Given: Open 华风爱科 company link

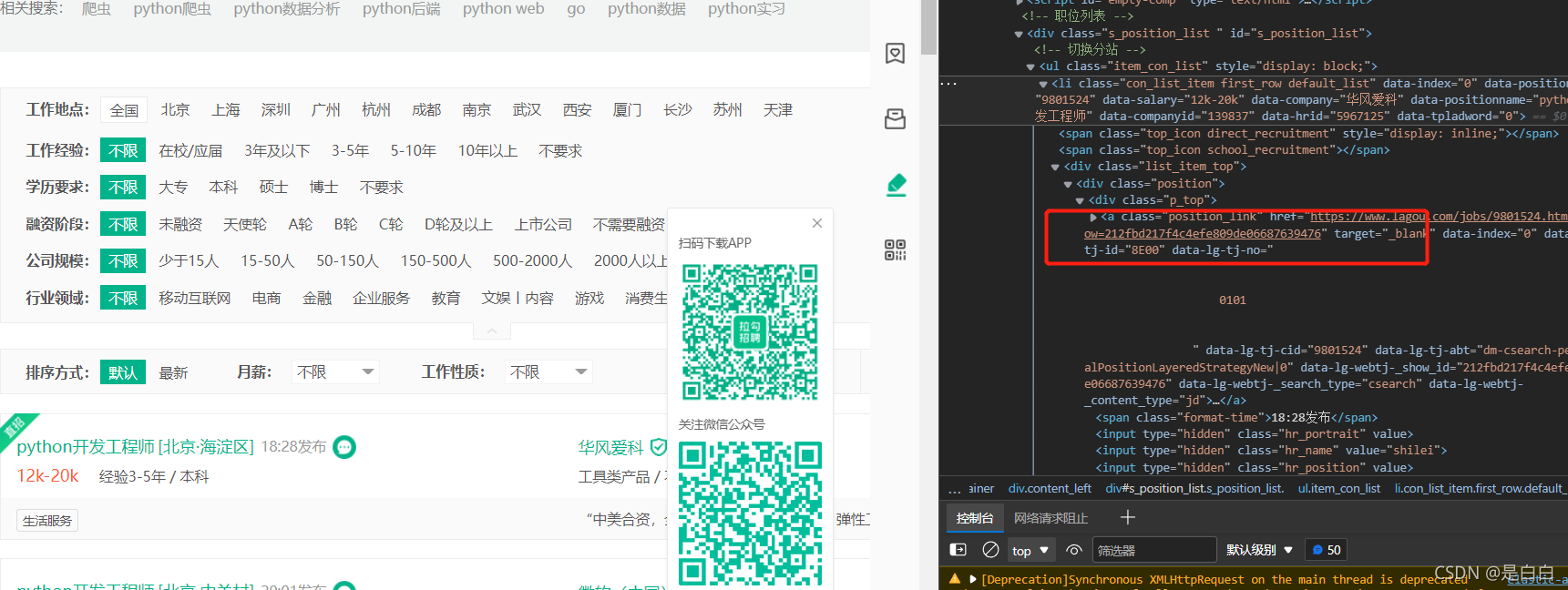Looking at the screenshot, I should (x=610, y=447).
